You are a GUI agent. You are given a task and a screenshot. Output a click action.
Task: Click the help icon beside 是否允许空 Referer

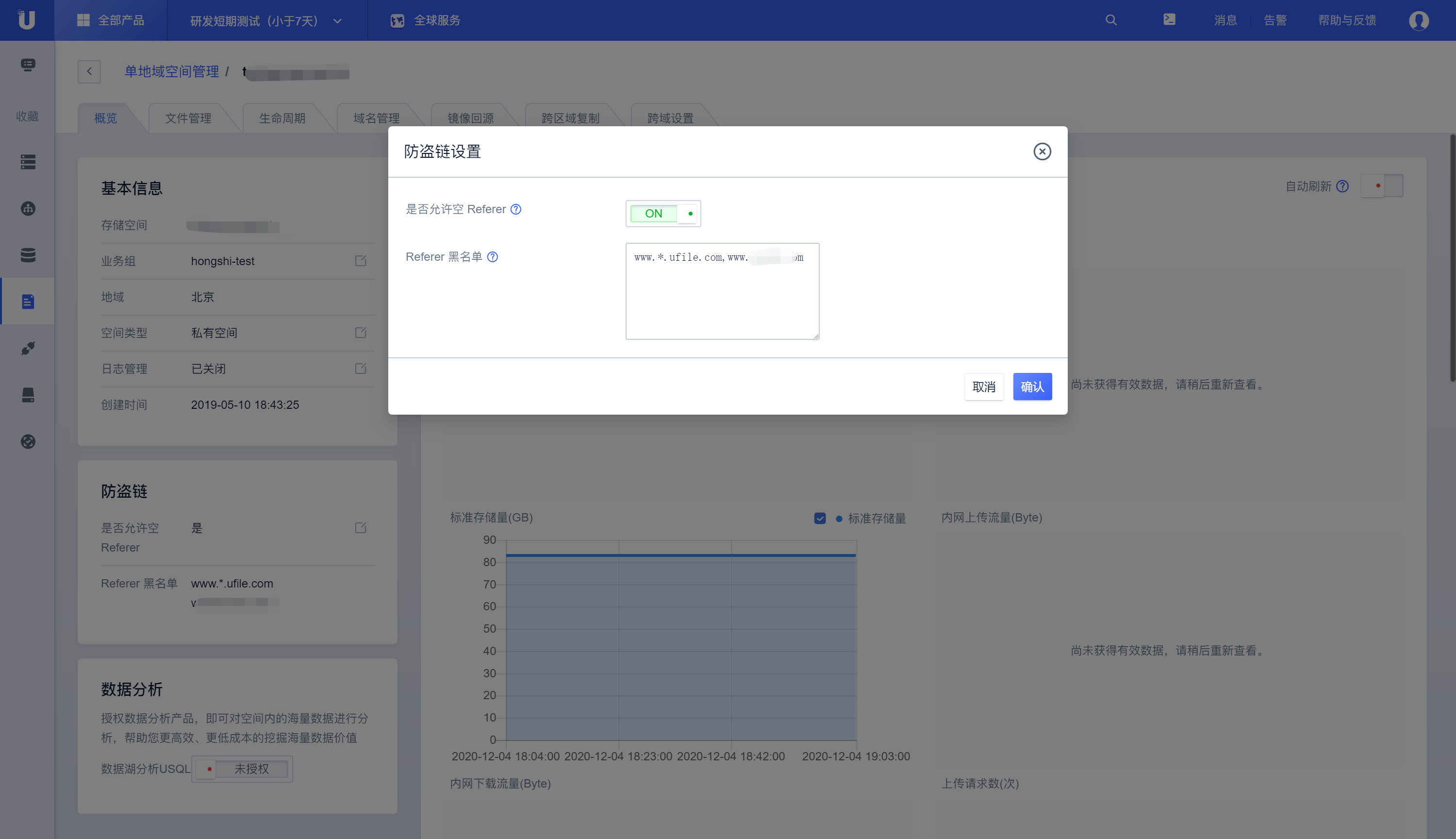(516, 209)
